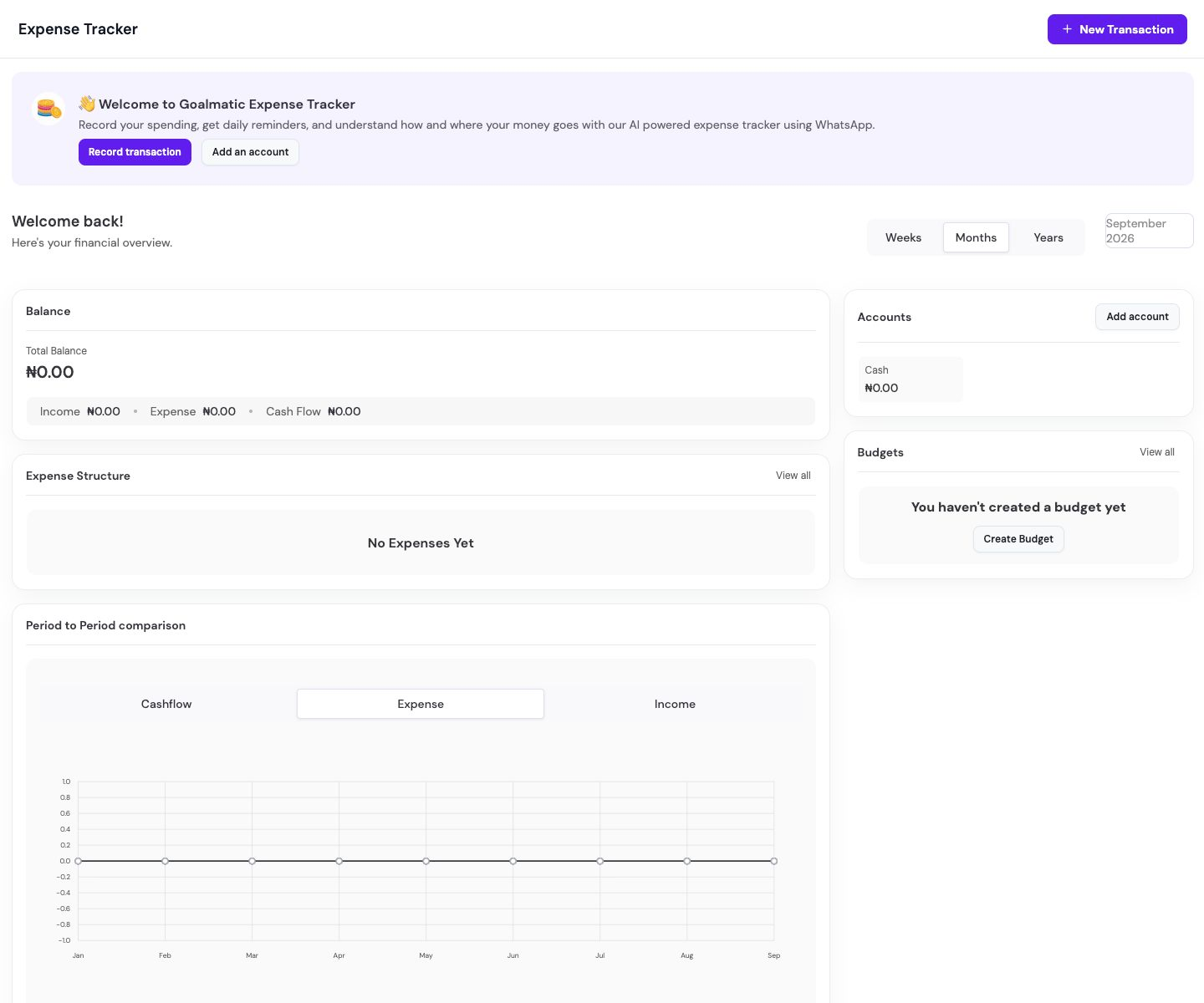Click the Create Budget button
This screenshot has height=1003, width=1204.
[1018, 539]
